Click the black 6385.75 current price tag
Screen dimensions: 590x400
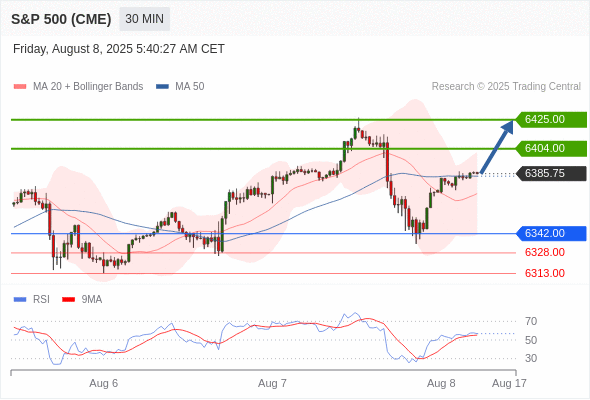tap(551, 173)
